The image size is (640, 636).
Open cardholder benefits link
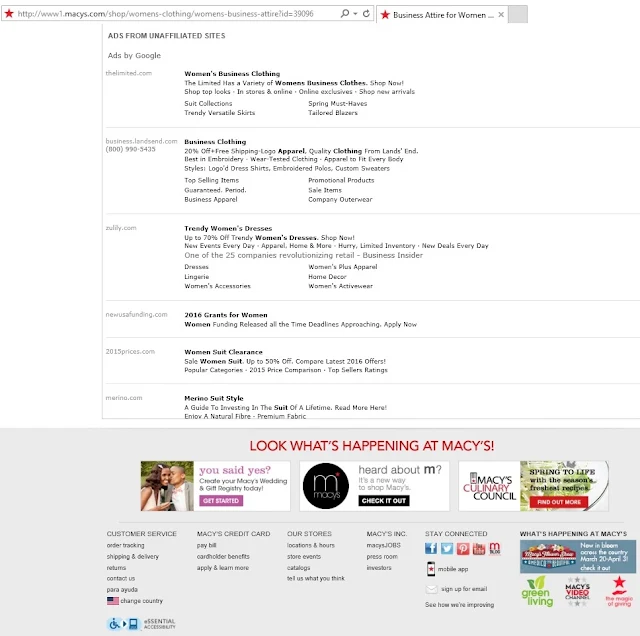point(223,556)
